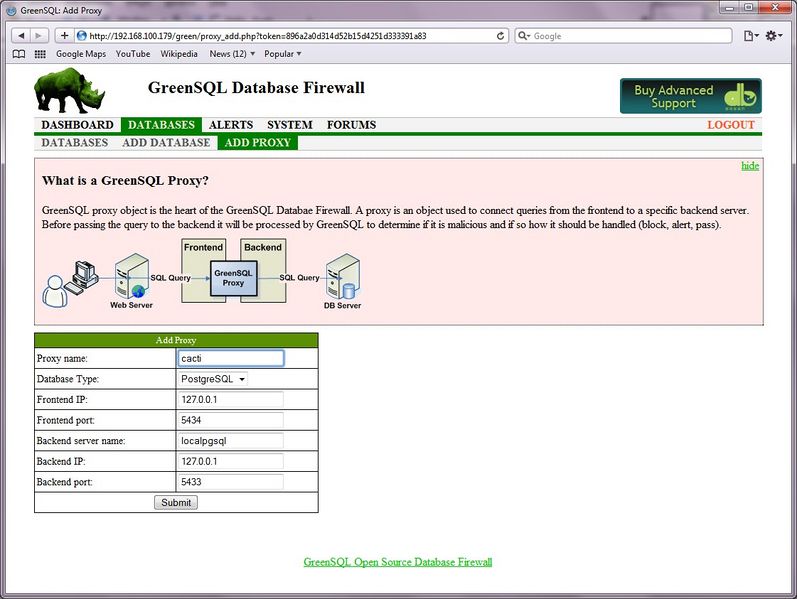Click the LOGOUT link
The width and height of the screenshot is (797, 599).
tap(730, 125)
